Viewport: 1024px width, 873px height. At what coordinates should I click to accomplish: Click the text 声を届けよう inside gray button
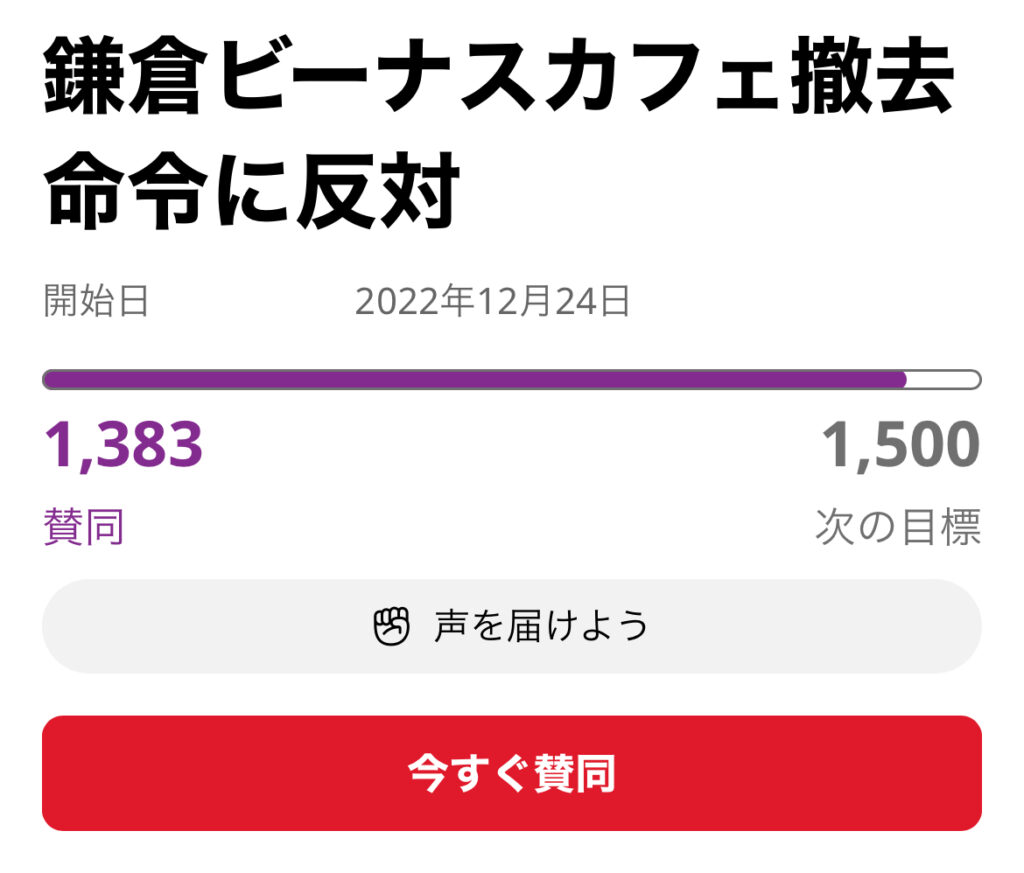tap(541, 626)
